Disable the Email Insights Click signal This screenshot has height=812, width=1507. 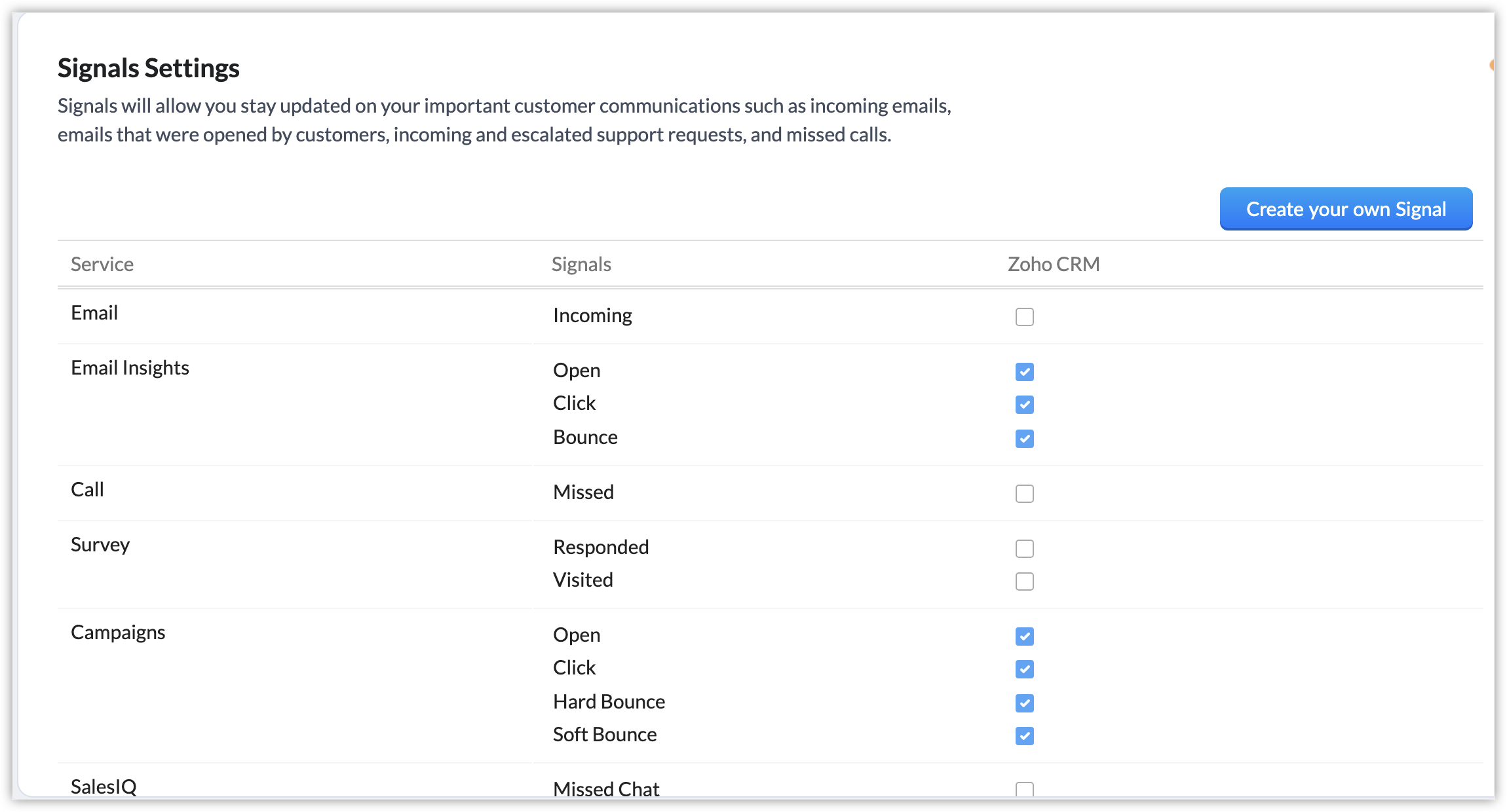1024,405
